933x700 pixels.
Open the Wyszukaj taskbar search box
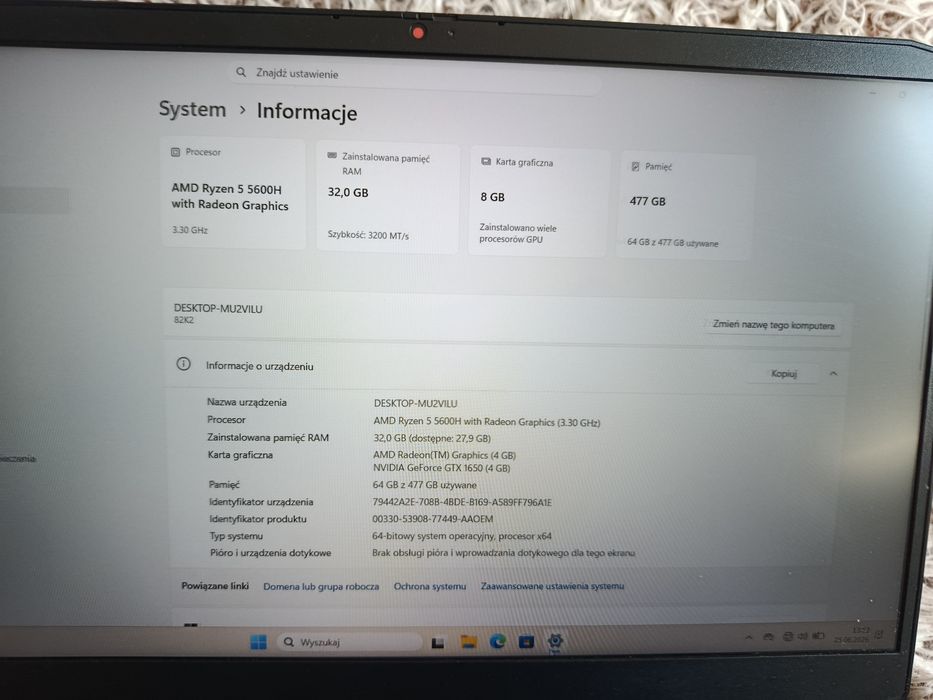point(350,642)
